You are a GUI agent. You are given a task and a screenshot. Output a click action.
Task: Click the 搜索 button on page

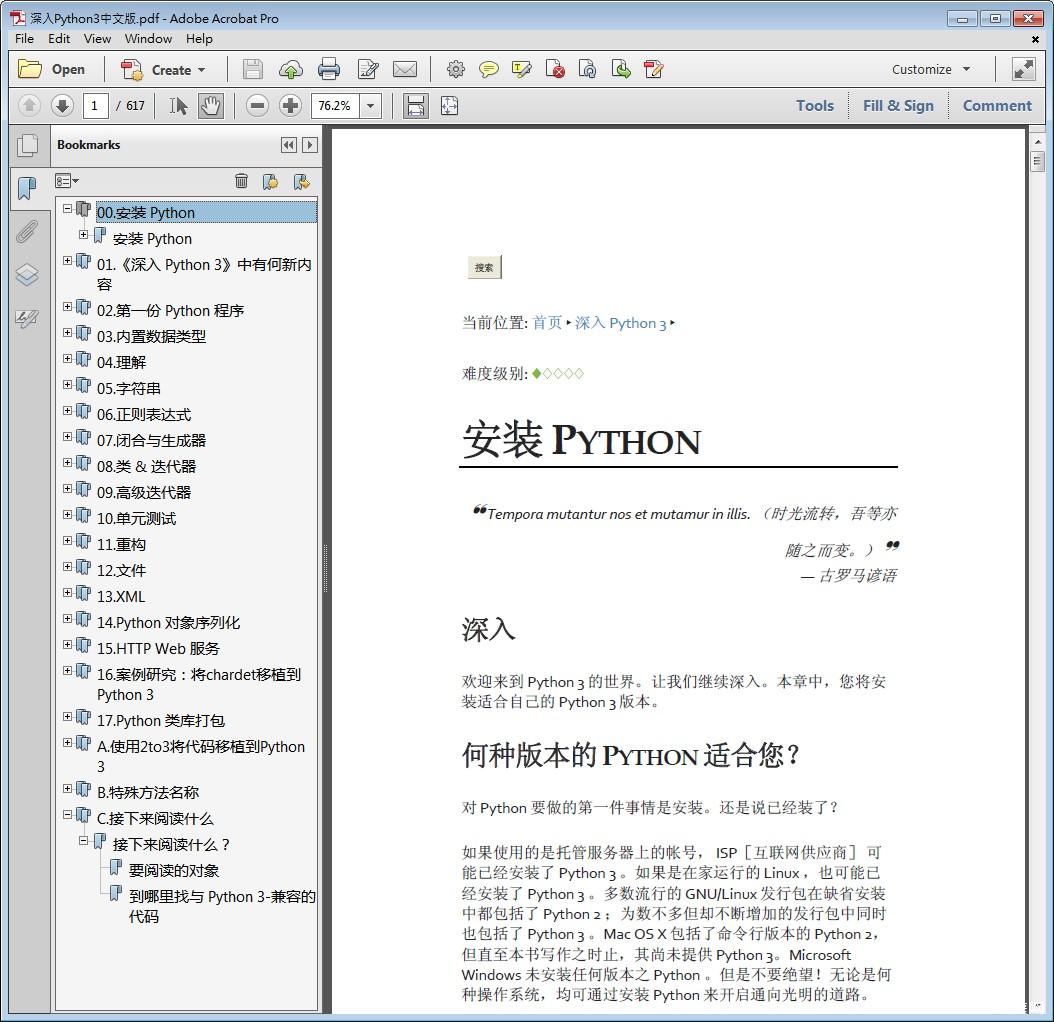(x=484, y=267)
